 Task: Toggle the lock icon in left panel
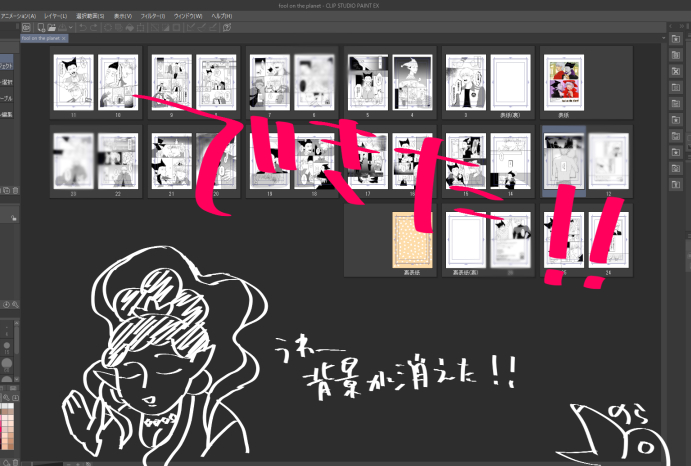[x=14, y=217]
